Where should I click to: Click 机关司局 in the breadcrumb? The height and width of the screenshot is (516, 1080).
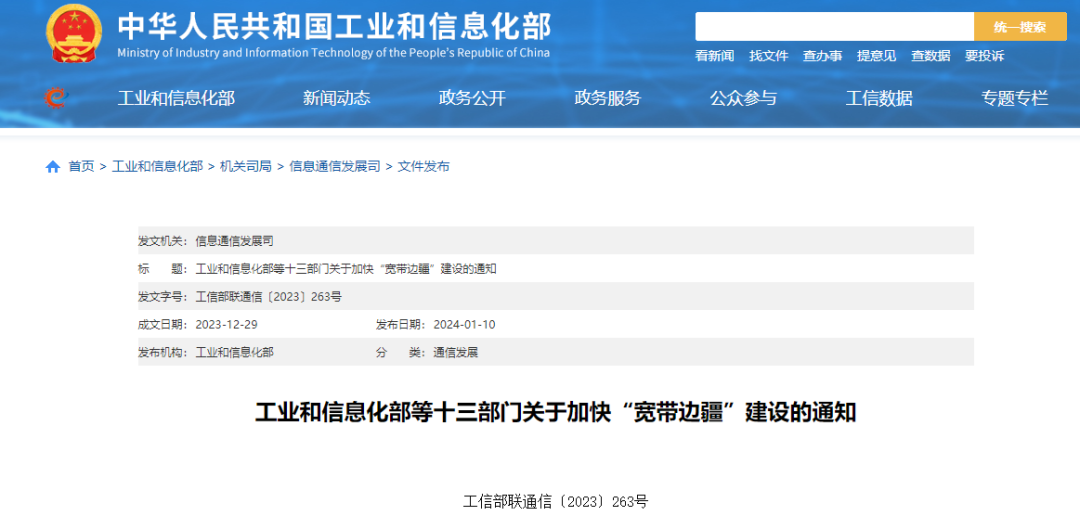click(246, 167)
